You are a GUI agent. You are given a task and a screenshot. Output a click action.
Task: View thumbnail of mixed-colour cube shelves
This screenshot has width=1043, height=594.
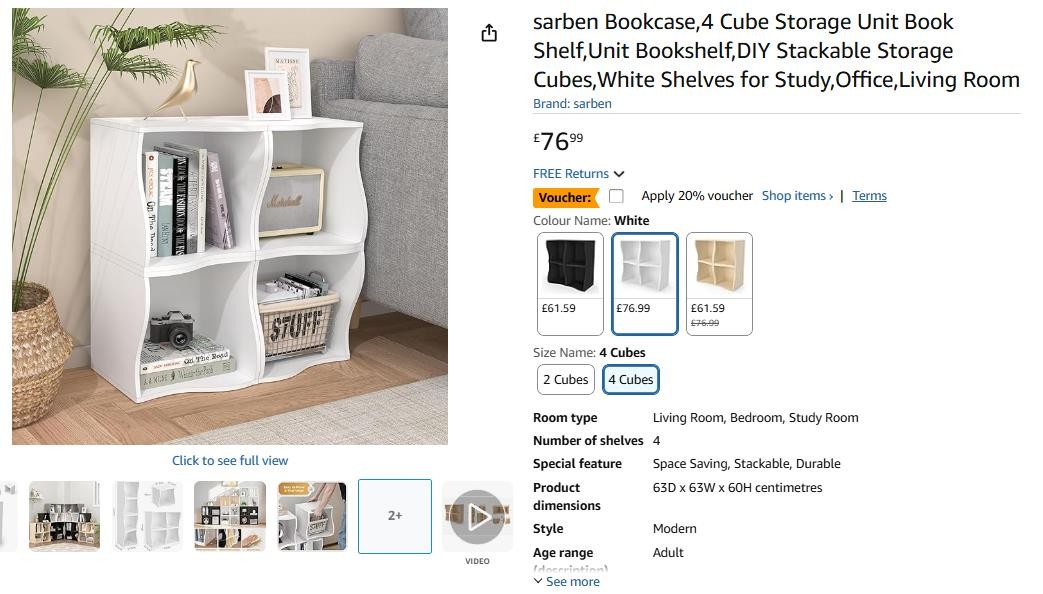point(64,516)
